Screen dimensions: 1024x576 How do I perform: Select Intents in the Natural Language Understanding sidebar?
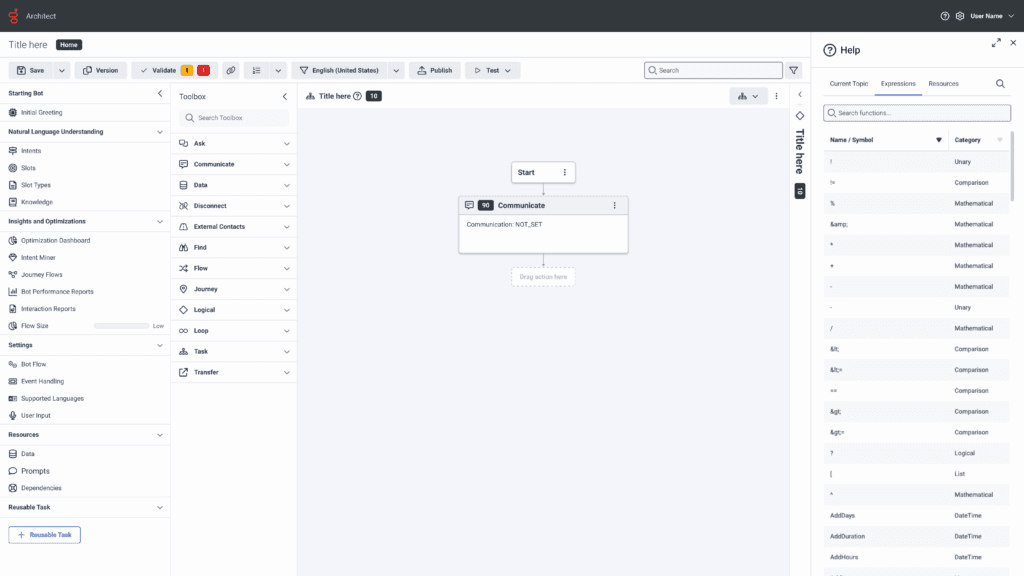click(x=35, y=150)
